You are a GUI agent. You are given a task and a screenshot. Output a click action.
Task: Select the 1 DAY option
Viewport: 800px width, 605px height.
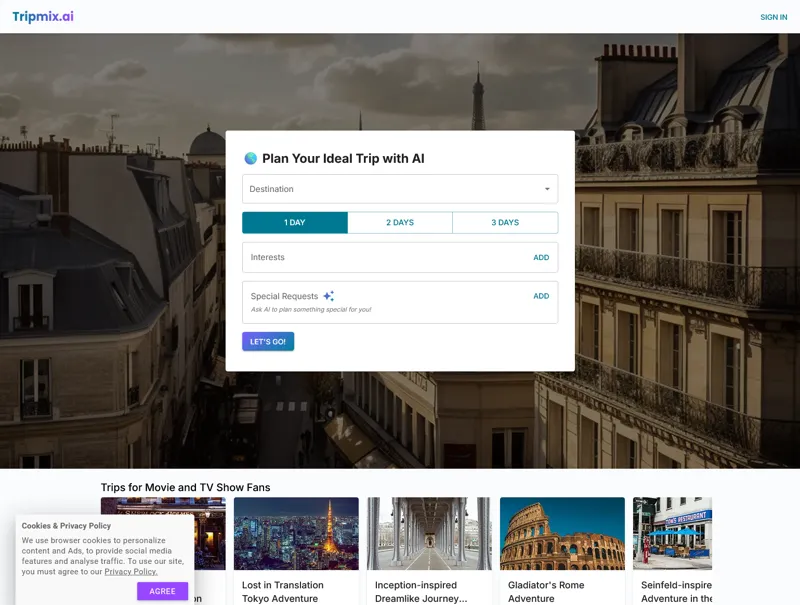coord(295,223)
